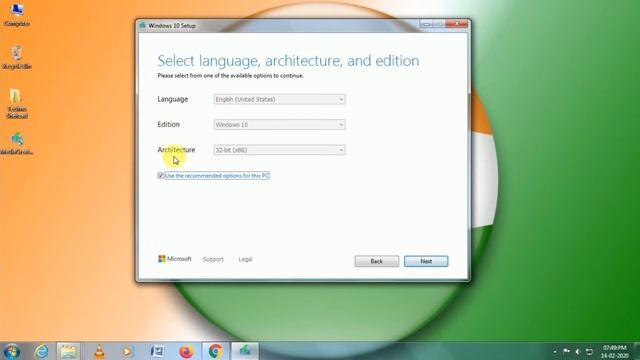Open the Support link

tap(213, 259)
